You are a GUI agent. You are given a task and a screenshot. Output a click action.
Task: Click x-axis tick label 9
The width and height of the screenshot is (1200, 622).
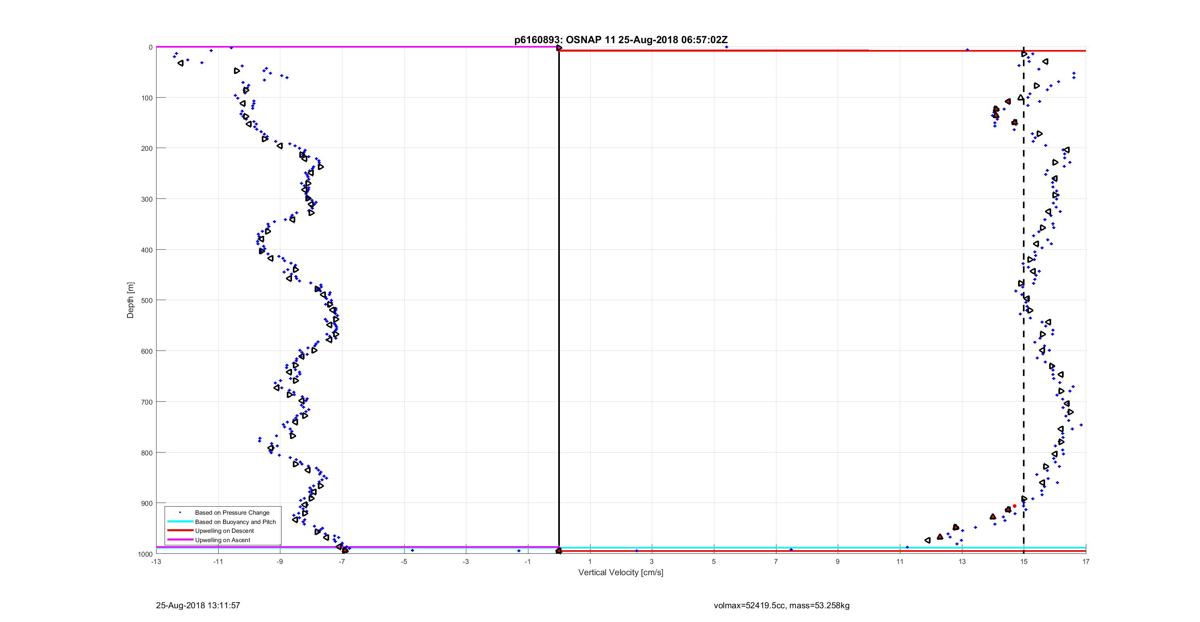[838, 561]
